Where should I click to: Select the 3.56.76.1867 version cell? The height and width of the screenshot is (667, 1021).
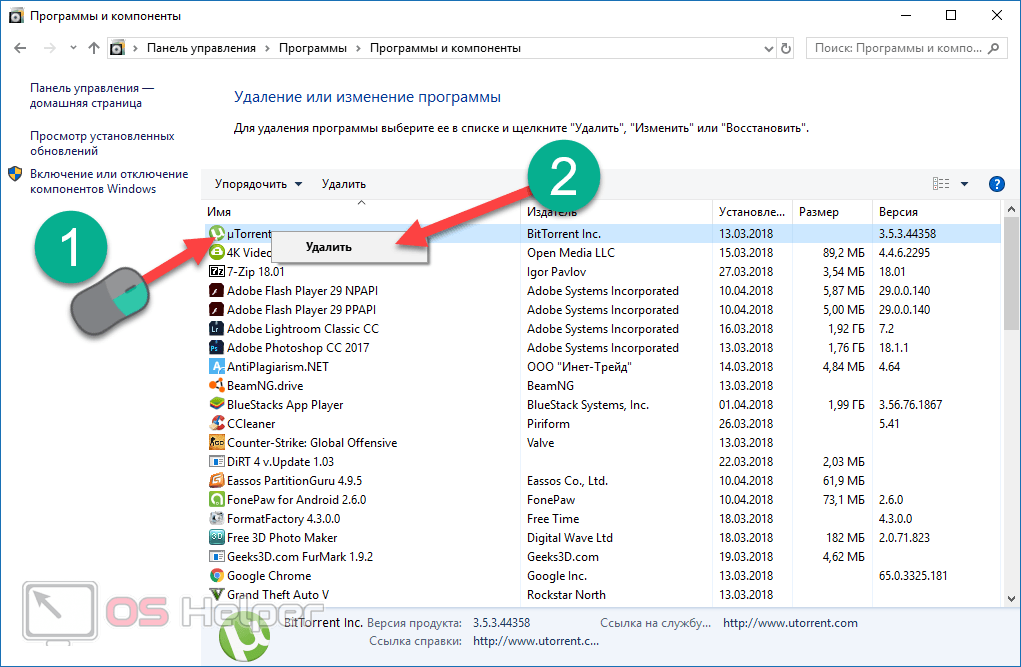pyautogui.click(x=910, y=404)
